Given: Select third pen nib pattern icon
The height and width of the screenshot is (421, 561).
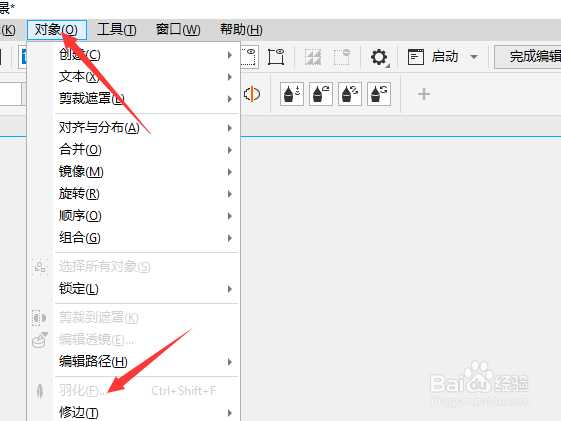Looking at the screenshot, I should pyautogui.click(x=350, y=94).
